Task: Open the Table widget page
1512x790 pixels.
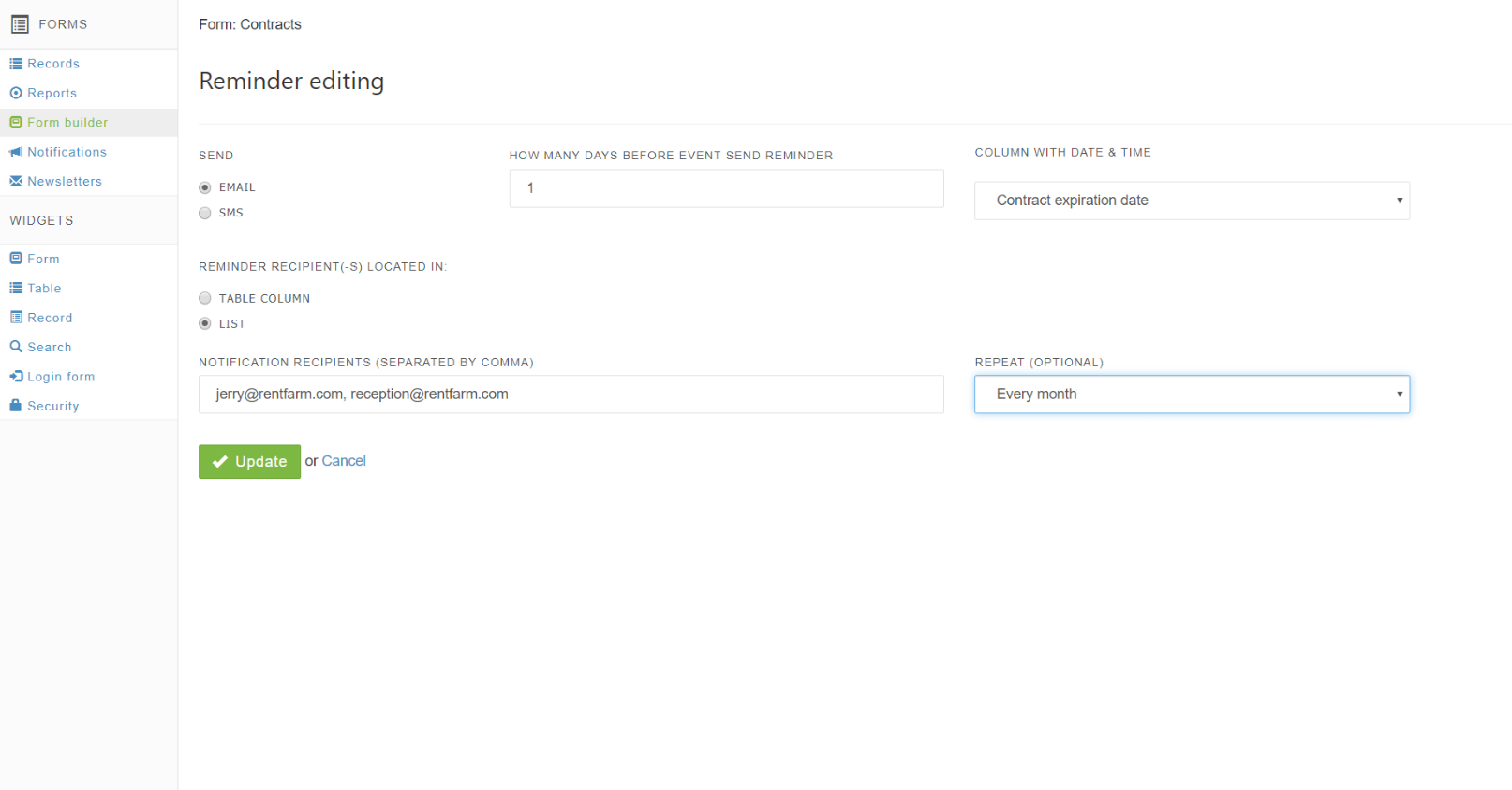Action: pos(44,289)
